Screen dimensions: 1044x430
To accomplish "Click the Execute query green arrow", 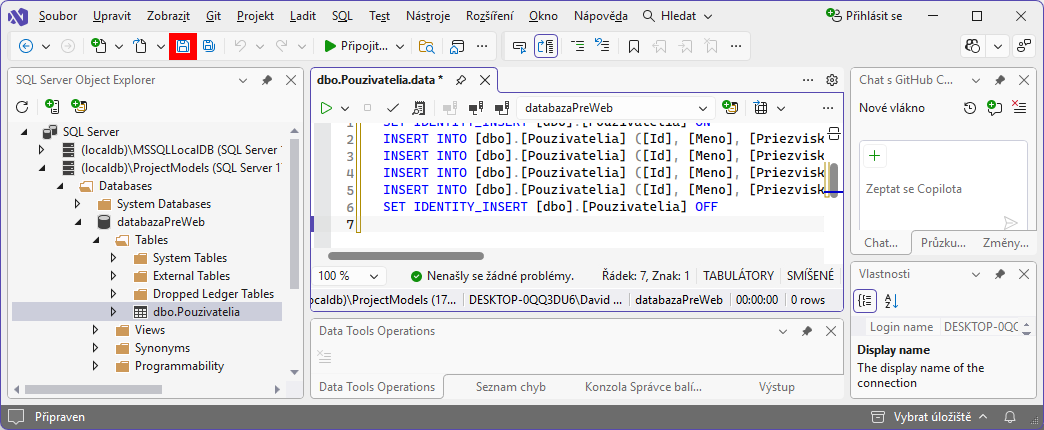I will coord(326,108).
